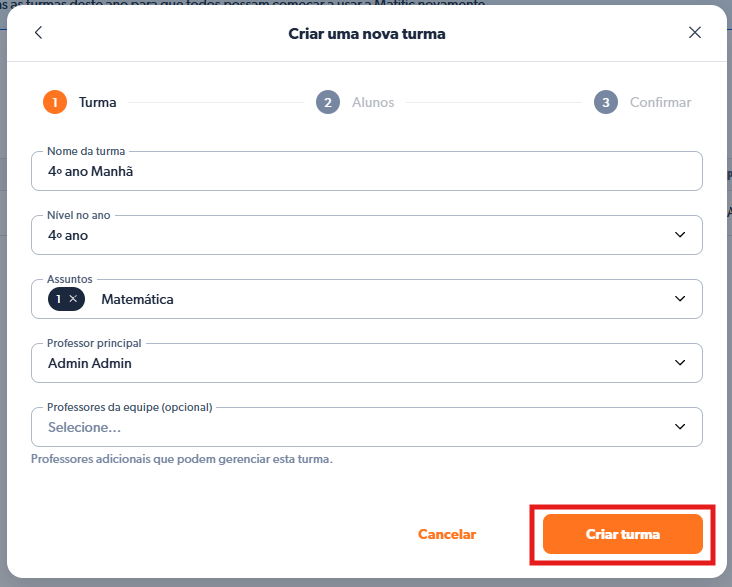732x587 pixels.
Task: Click the Nome da turma text field
Action: (x=366, y=171)
